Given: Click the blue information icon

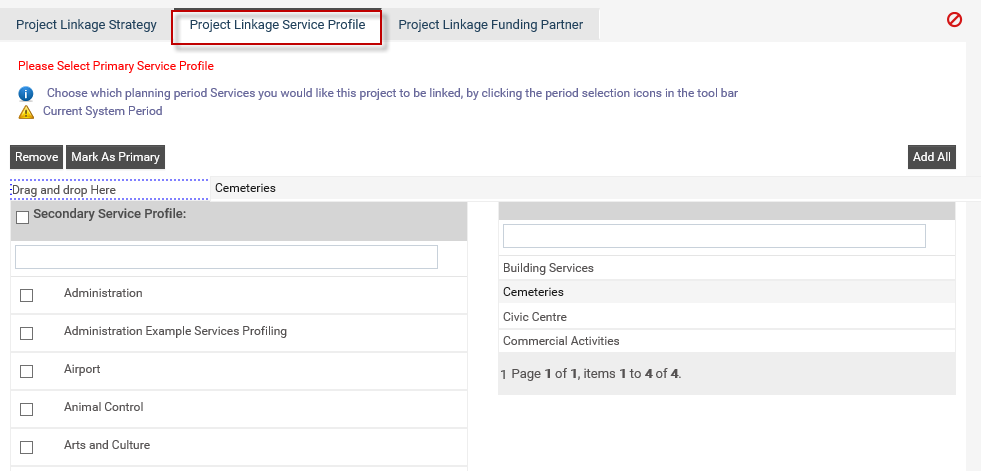Looking at the screenshot, I should pos(26,94).
